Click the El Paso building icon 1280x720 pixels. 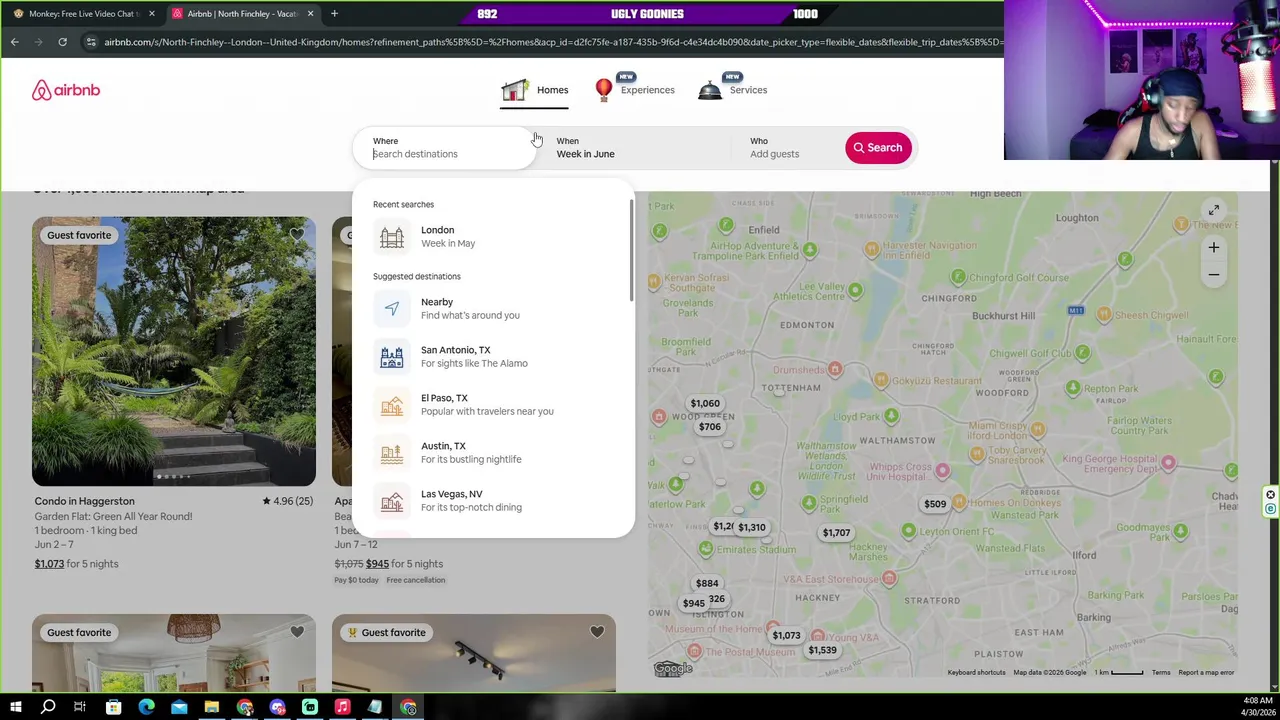coord(392,404)
